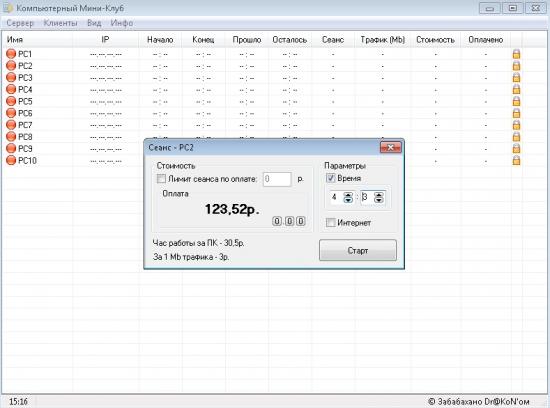Enable the Интернет checkbox
The height and width of the screenshot is (408, 550).
[330, 222]
